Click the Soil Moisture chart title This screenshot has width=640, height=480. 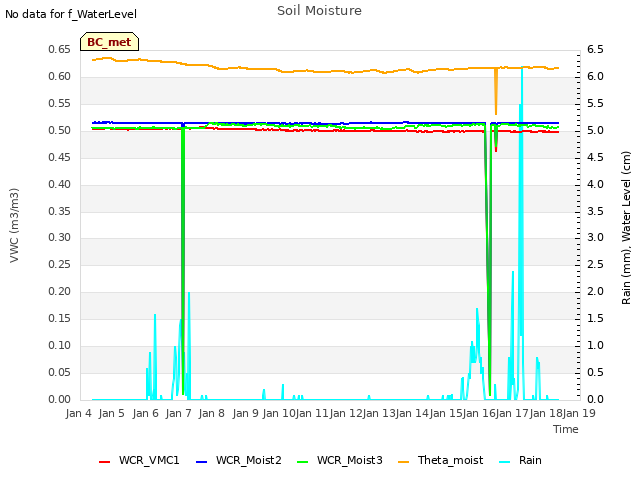pos(319,11)
